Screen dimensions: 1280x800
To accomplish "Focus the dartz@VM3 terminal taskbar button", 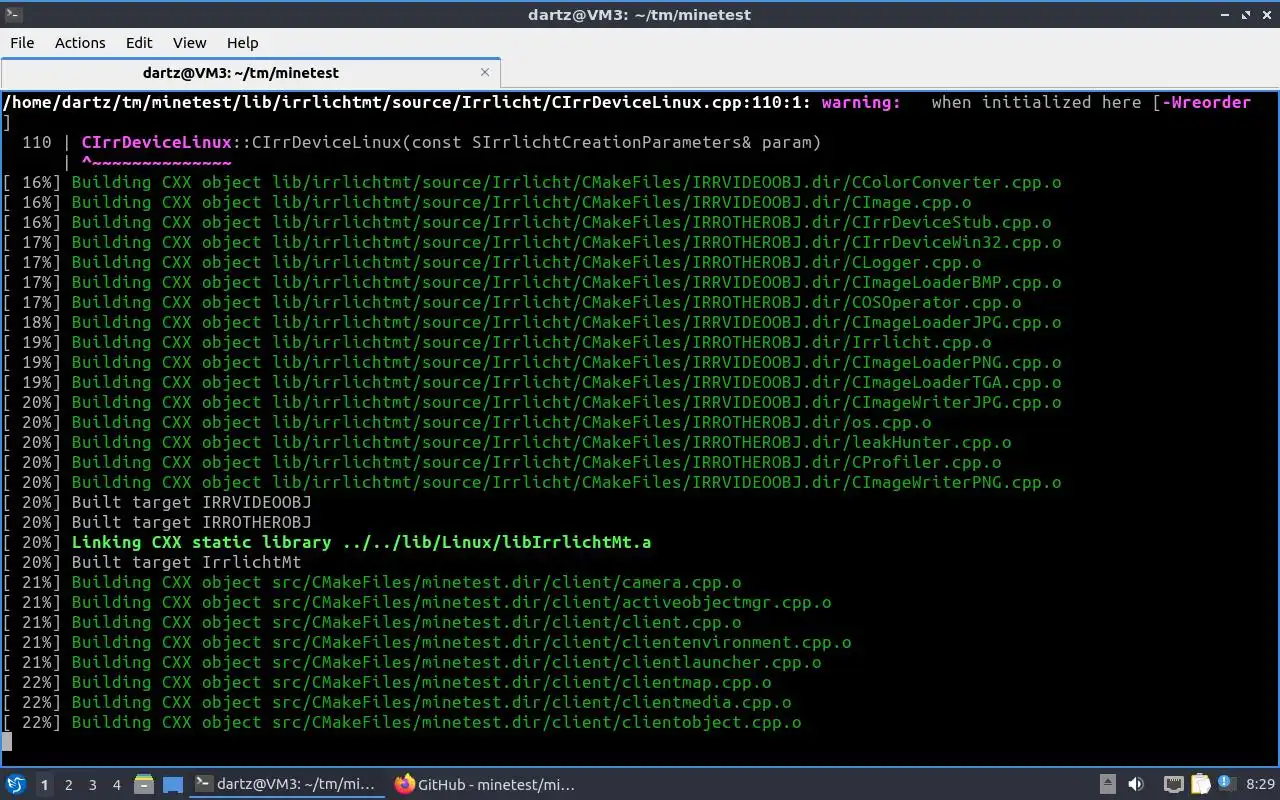I will pos(287,785).
